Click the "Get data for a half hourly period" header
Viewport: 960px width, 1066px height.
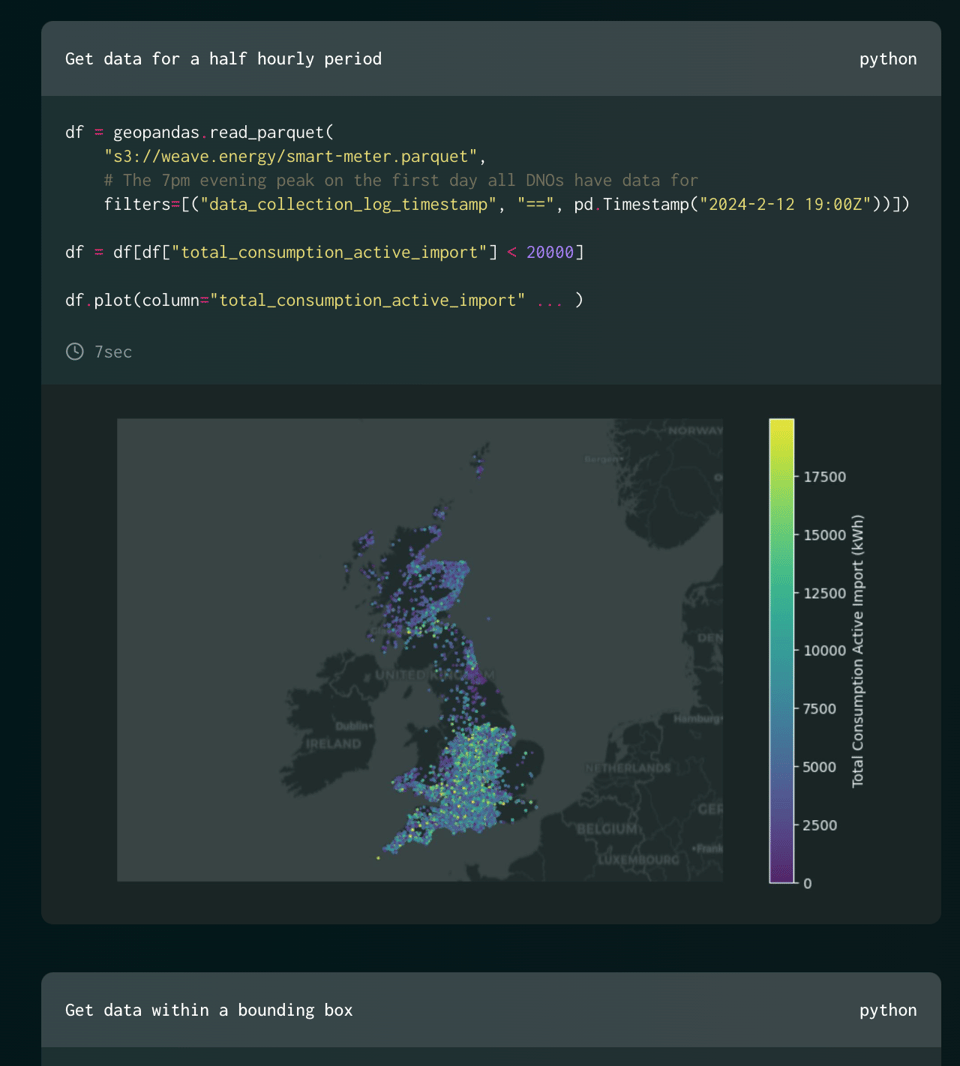(223, 58)
